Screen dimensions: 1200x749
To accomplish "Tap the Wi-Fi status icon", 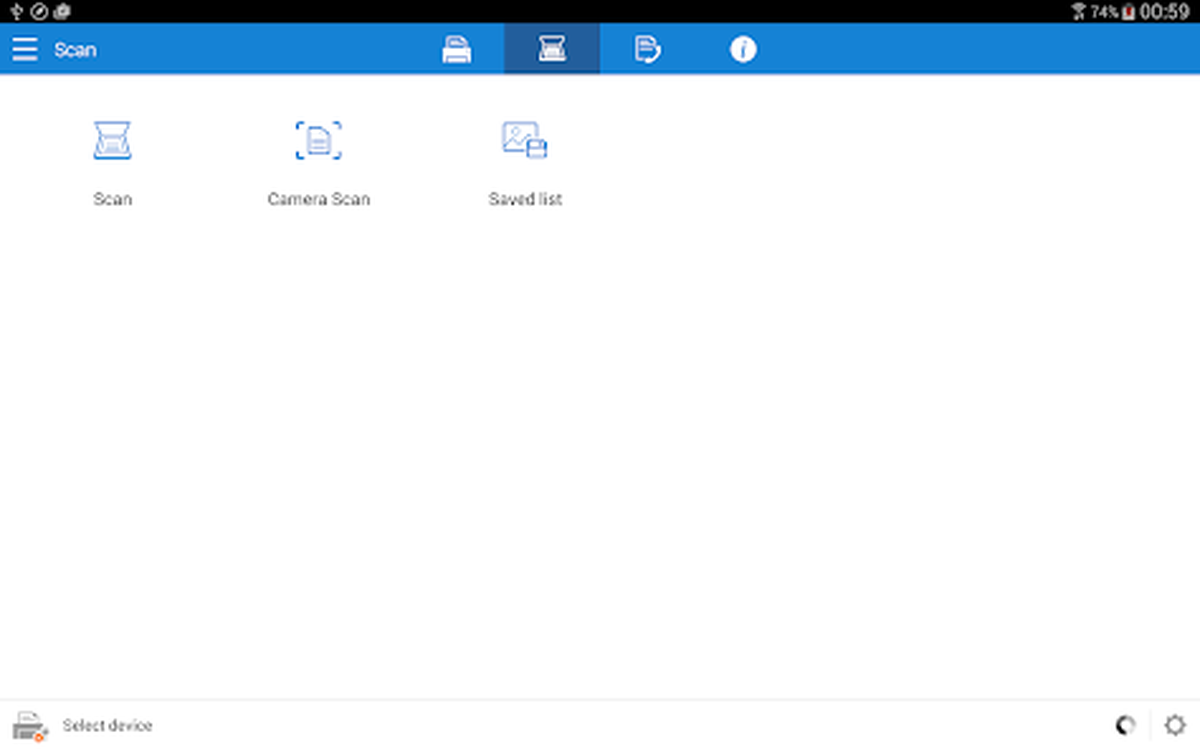I will (x=1079, y=12).
